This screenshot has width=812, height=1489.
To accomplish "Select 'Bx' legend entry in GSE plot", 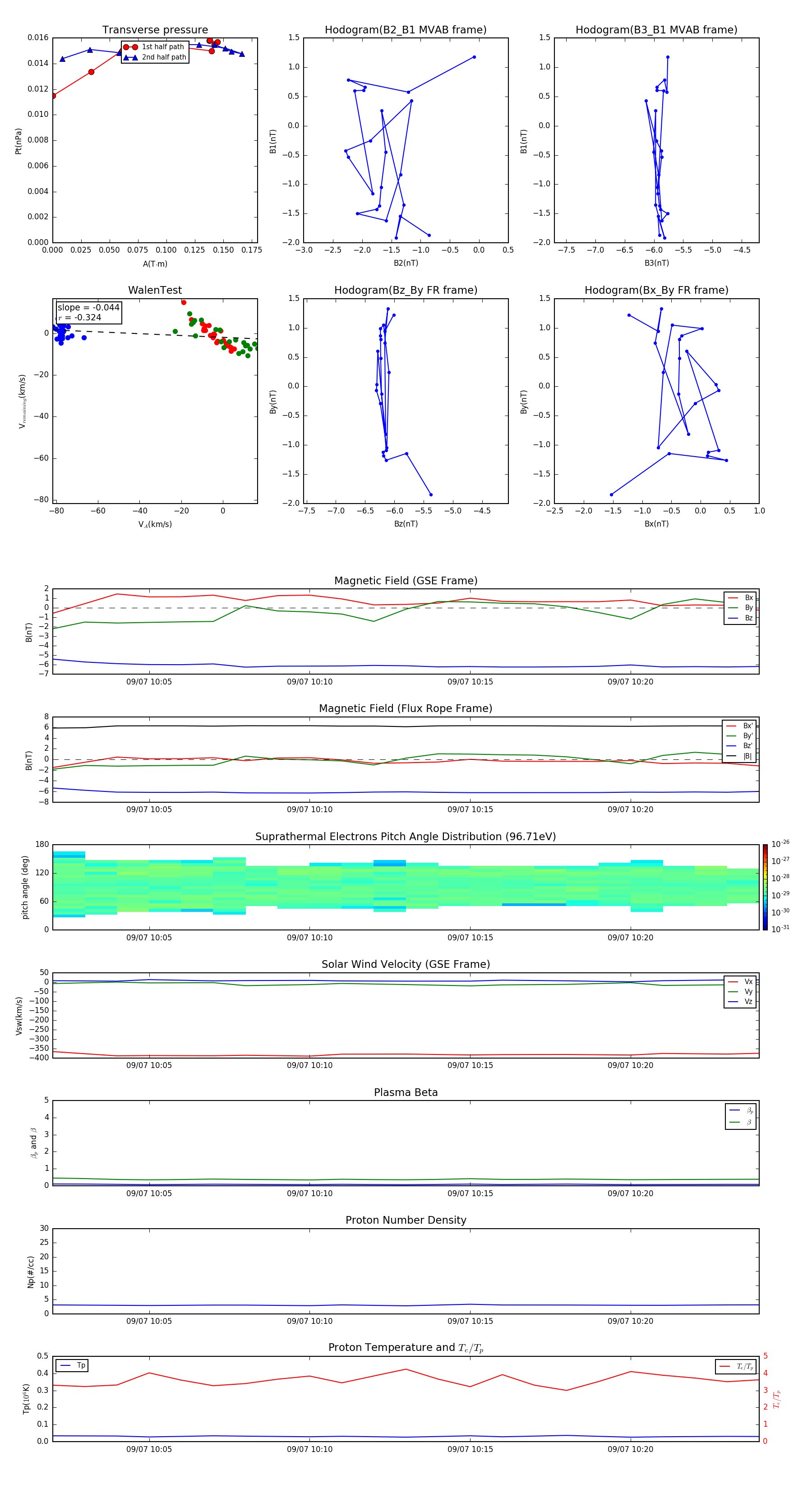I will point(740,598).
